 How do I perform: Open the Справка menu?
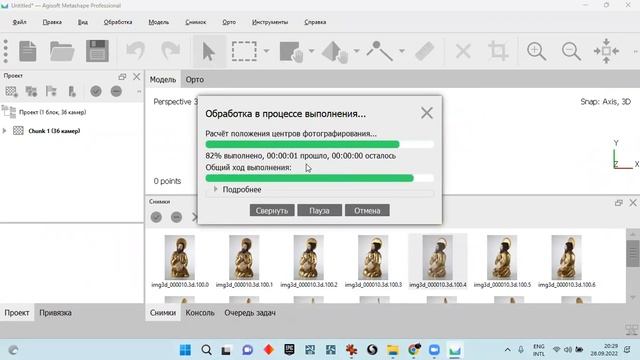point(315,22)
